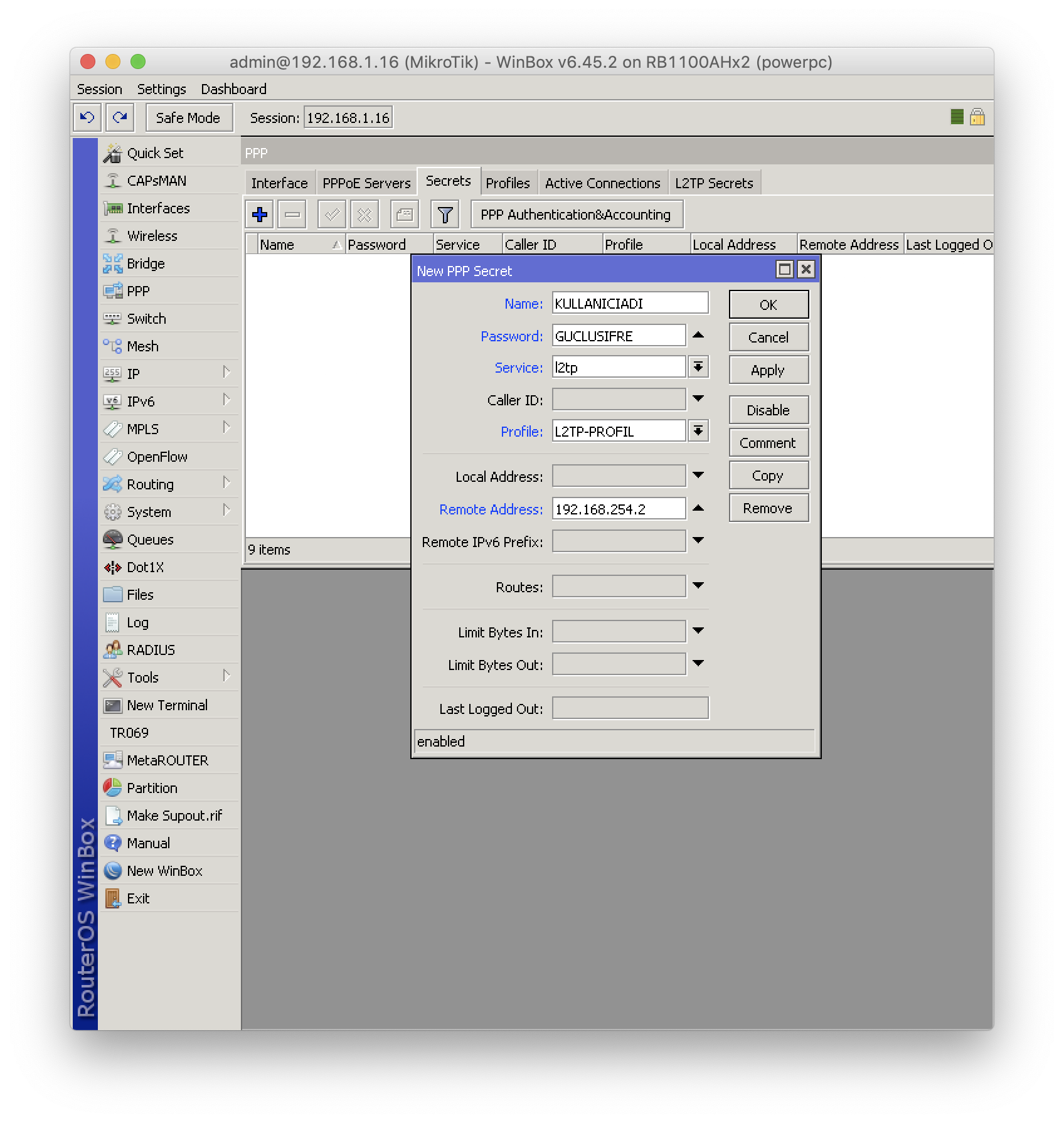Open the Service dropdown list
1064x1123 pixels.
pyautogui.click(x=698, y=368)
